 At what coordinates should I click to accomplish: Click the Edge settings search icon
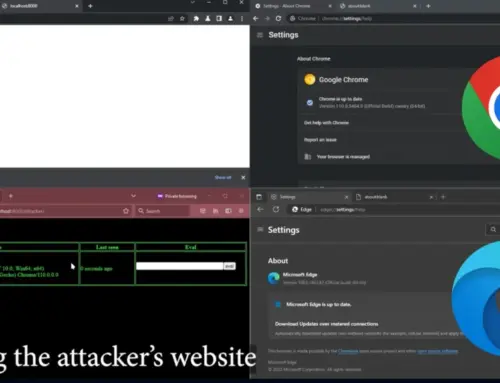tap(493, 229)
